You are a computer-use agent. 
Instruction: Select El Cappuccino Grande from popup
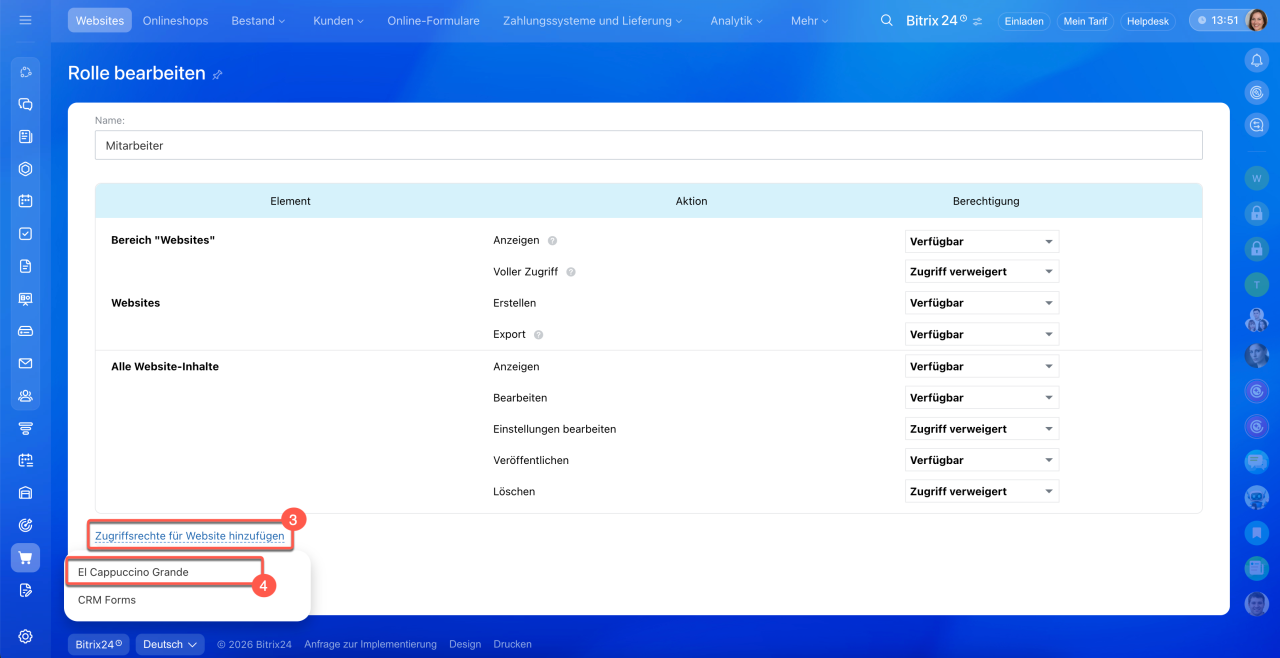pos(133,572)
